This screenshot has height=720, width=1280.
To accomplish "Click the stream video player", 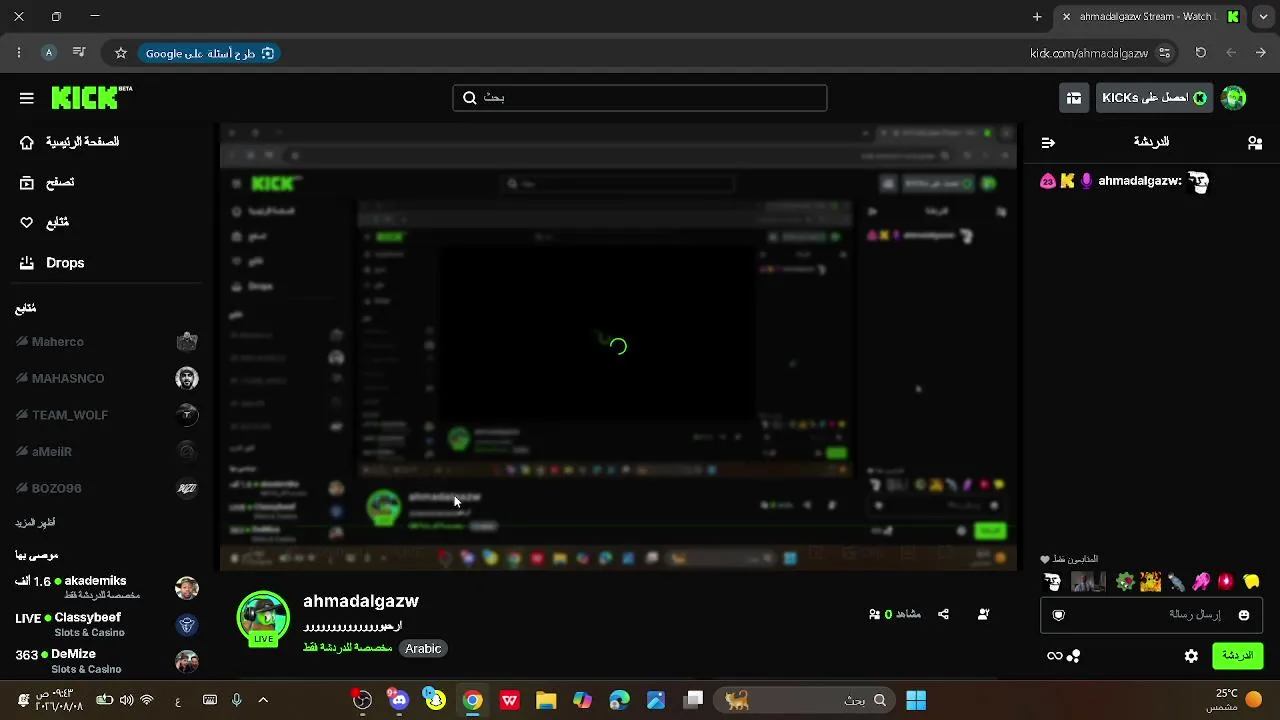I will (618, 347).
